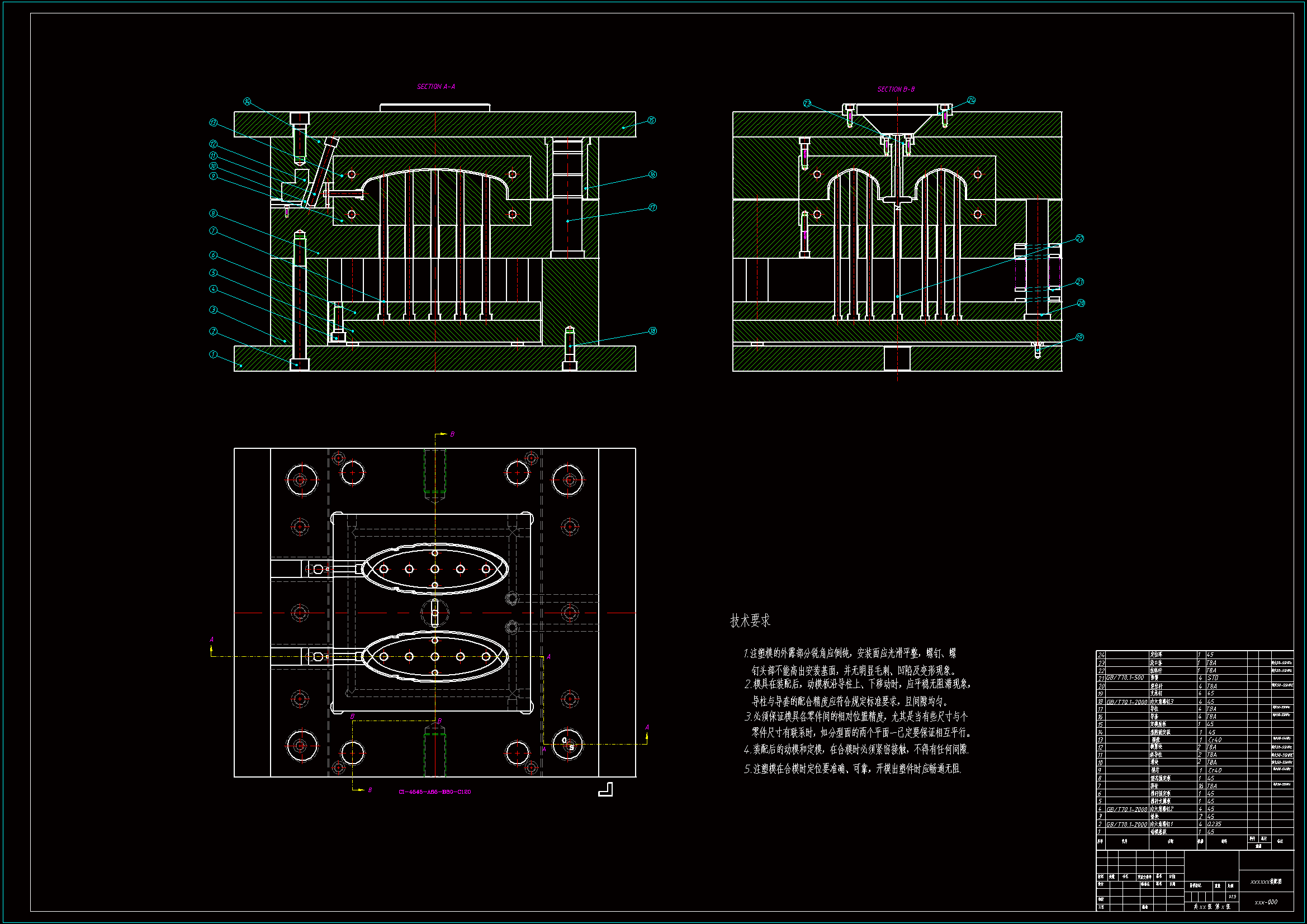1307x924 pixels.
Task: Select part balloon number 18
Action: click(652, 331)
